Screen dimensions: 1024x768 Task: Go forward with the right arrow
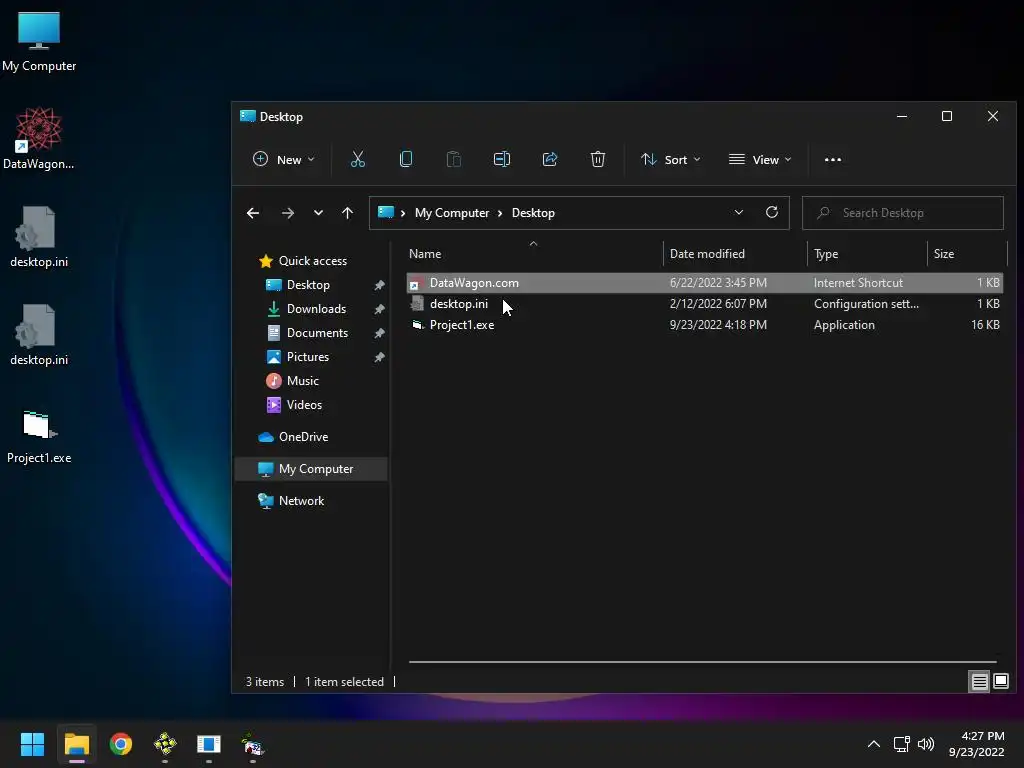click(x=287, y=213)
